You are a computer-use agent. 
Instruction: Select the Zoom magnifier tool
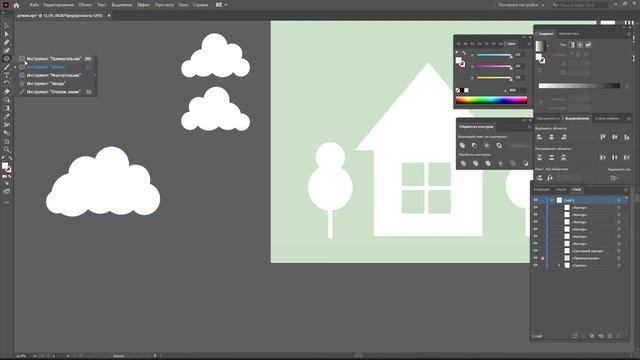[7, 150]
